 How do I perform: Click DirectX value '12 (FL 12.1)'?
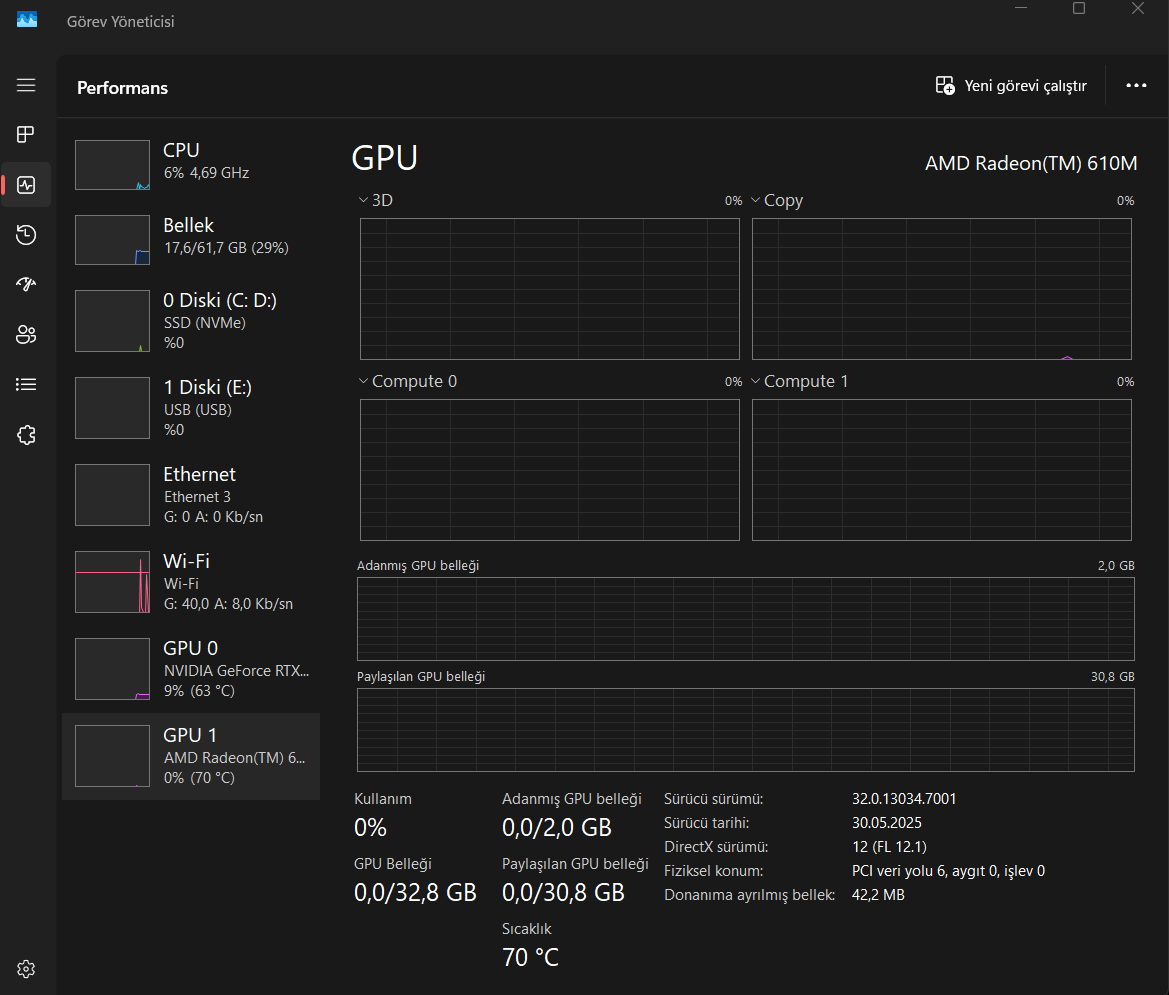point(889,847)
